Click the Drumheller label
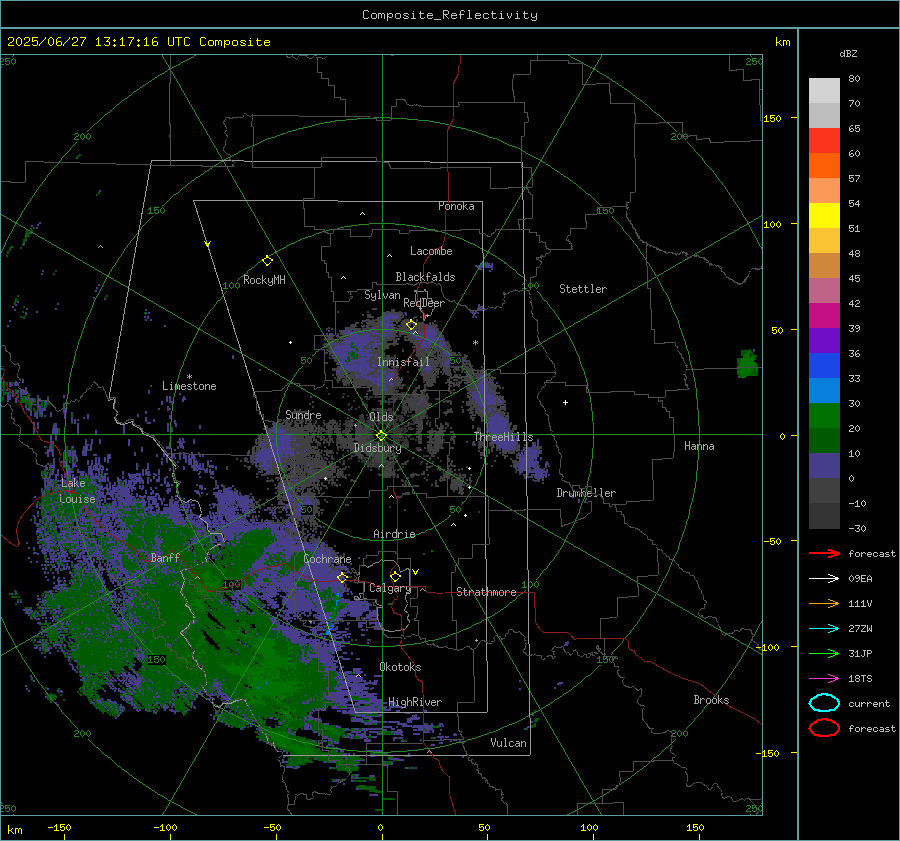 coord(586,493)
